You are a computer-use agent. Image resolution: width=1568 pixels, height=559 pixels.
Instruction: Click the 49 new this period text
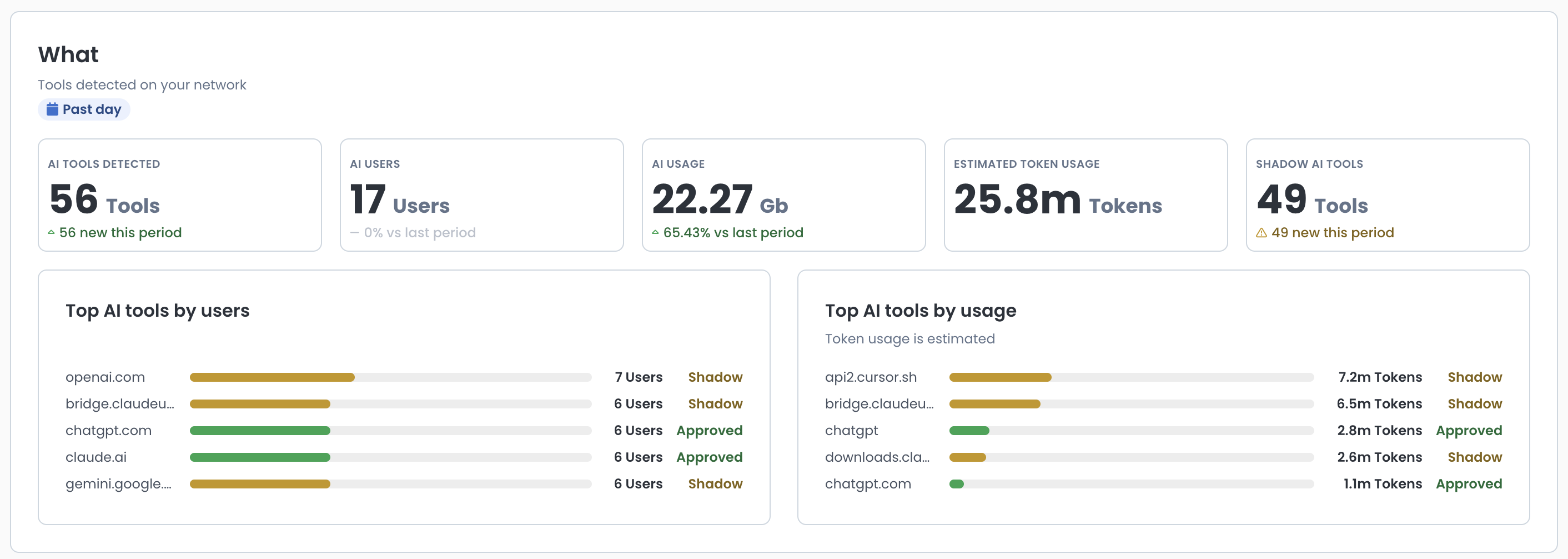pos(1333,233)
